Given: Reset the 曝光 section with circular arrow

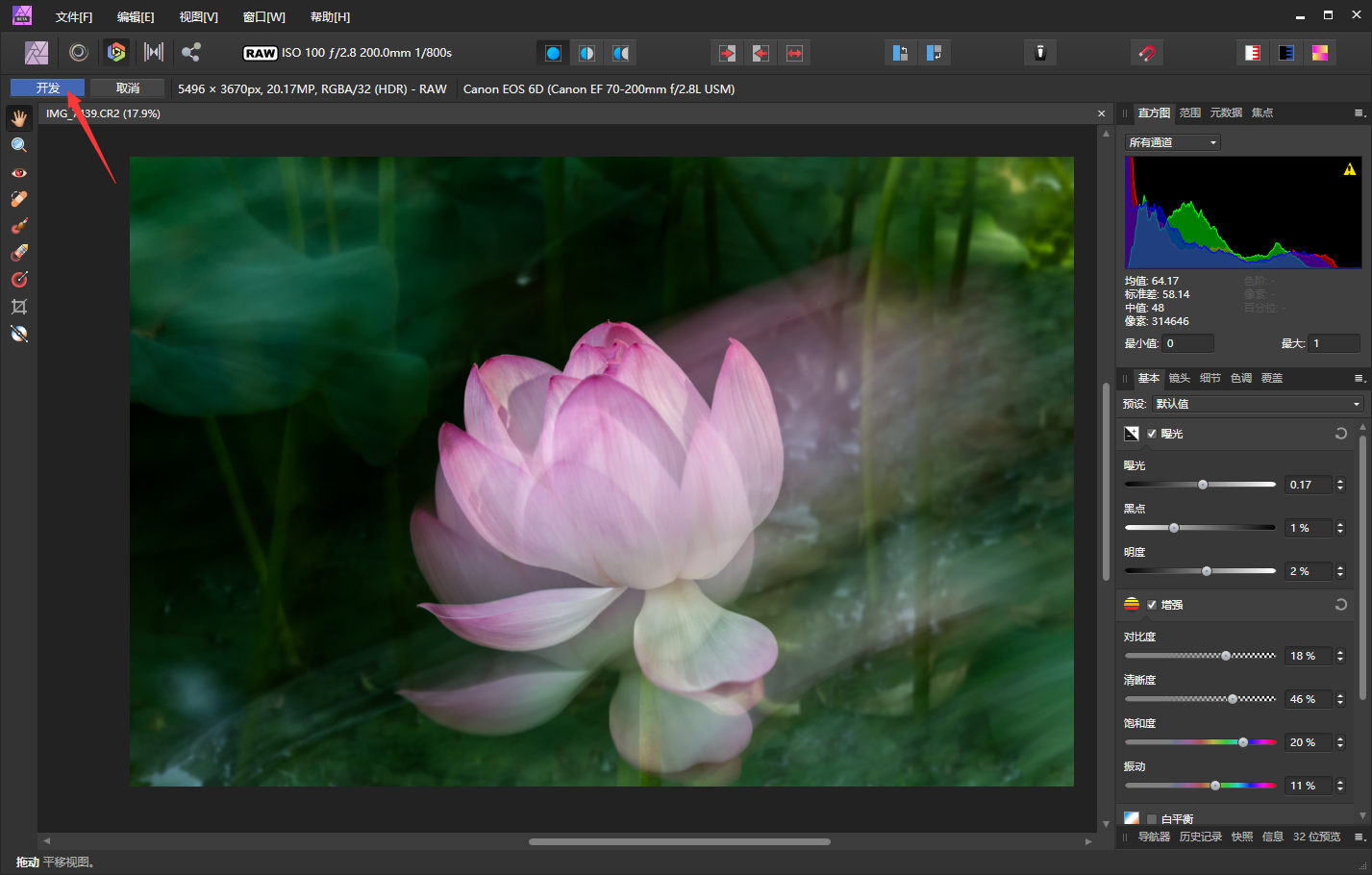Looking at the screenshot, I should click(x=1340, y=434).
